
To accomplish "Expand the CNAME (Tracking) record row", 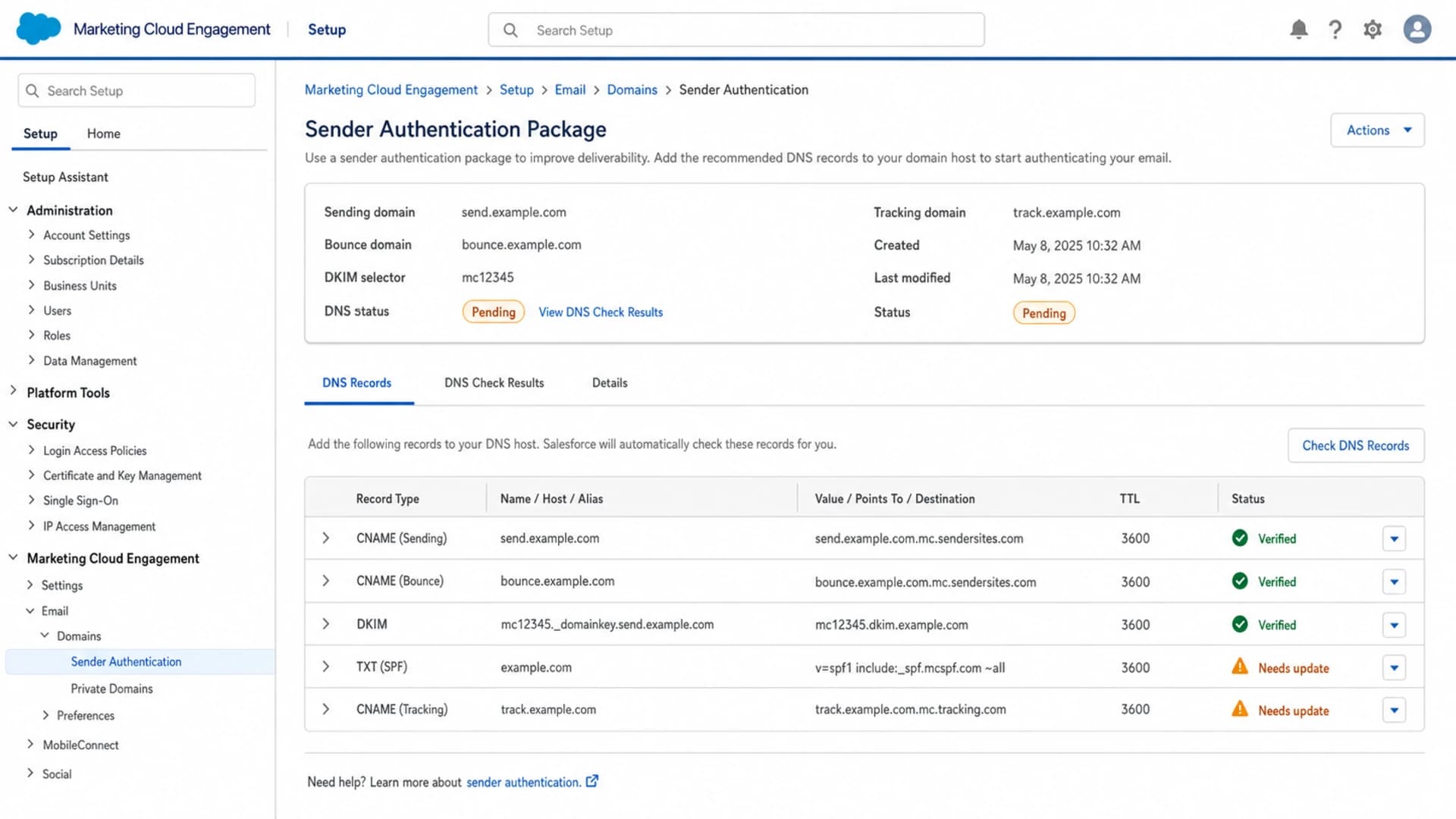I will coord(326,709).
